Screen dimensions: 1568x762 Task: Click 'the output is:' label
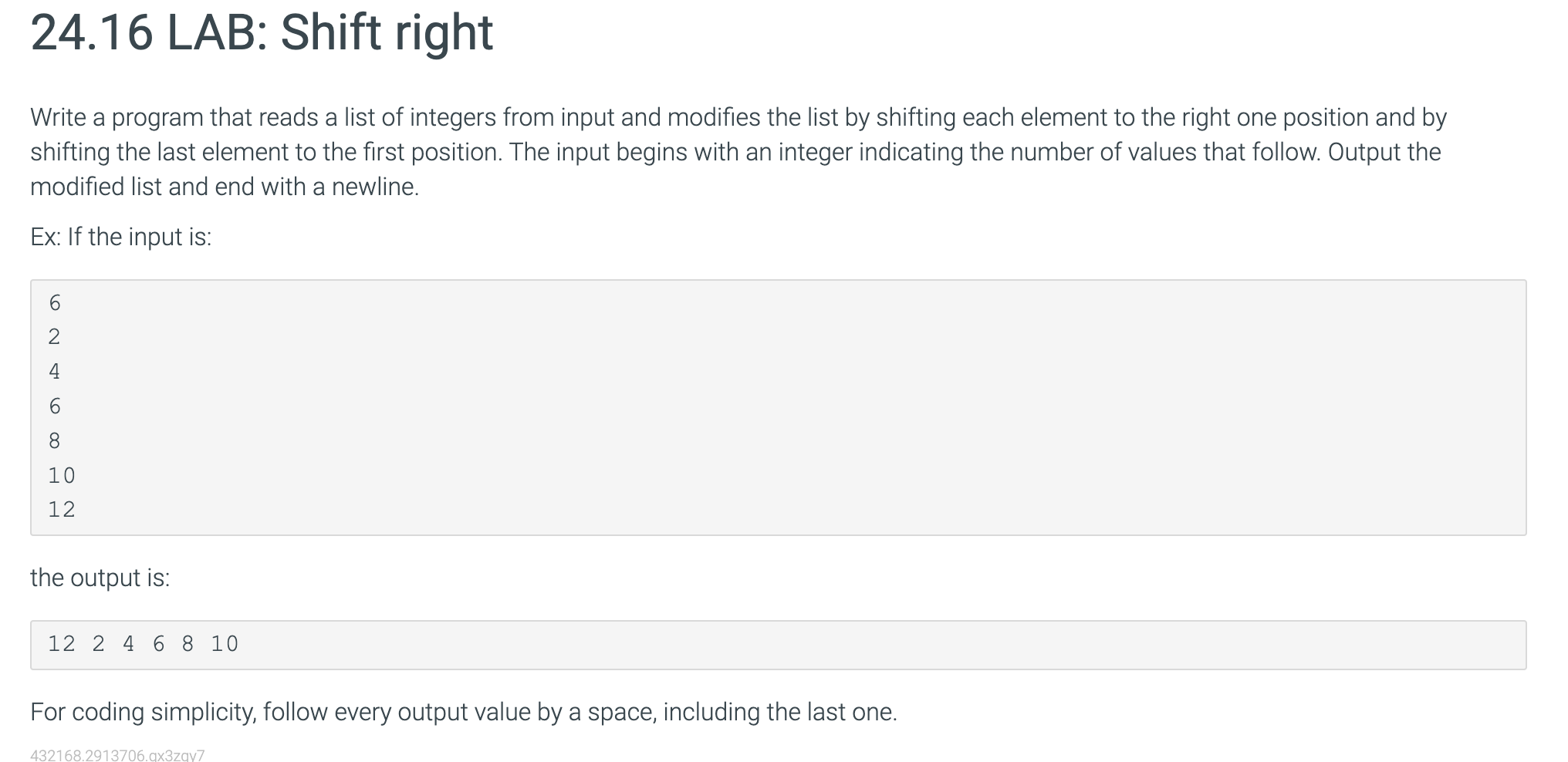[100, 578]
